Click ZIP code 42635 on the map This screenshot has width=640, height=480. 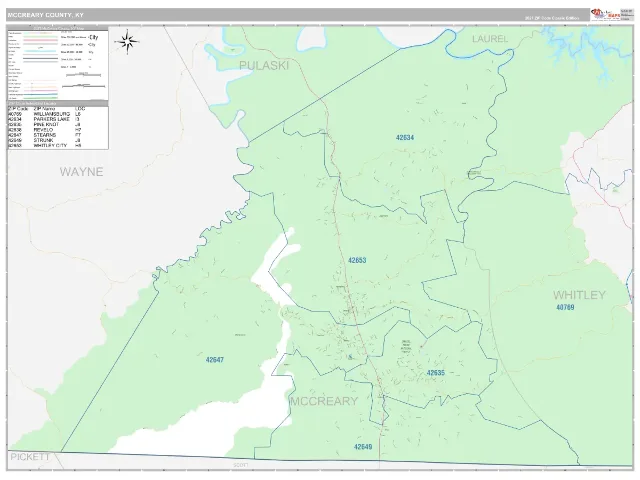436,373
